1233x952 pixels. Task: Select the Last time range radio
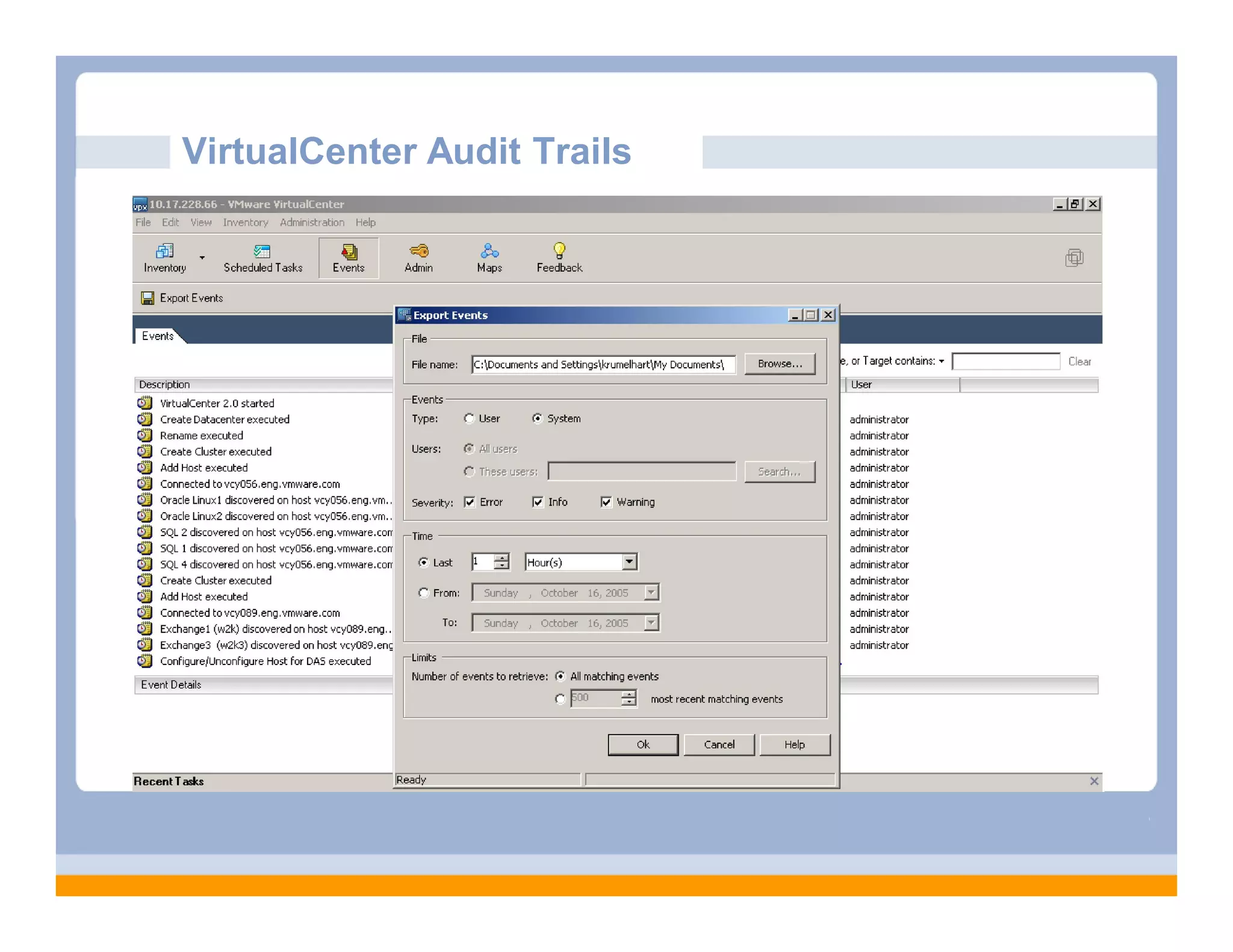click(x=423, y=562)
